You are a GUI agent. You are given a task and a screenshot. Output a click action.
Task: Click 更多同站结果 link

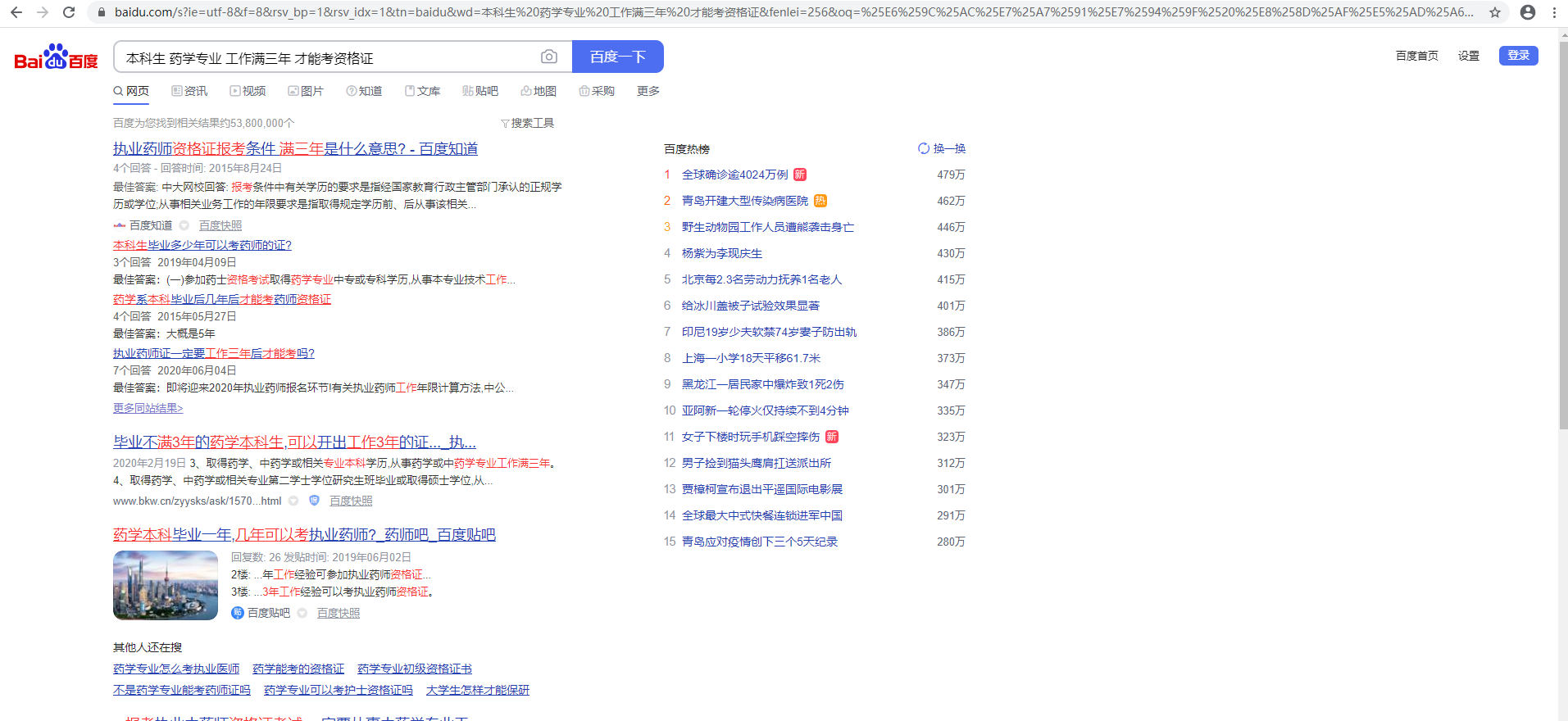[148, 408]
